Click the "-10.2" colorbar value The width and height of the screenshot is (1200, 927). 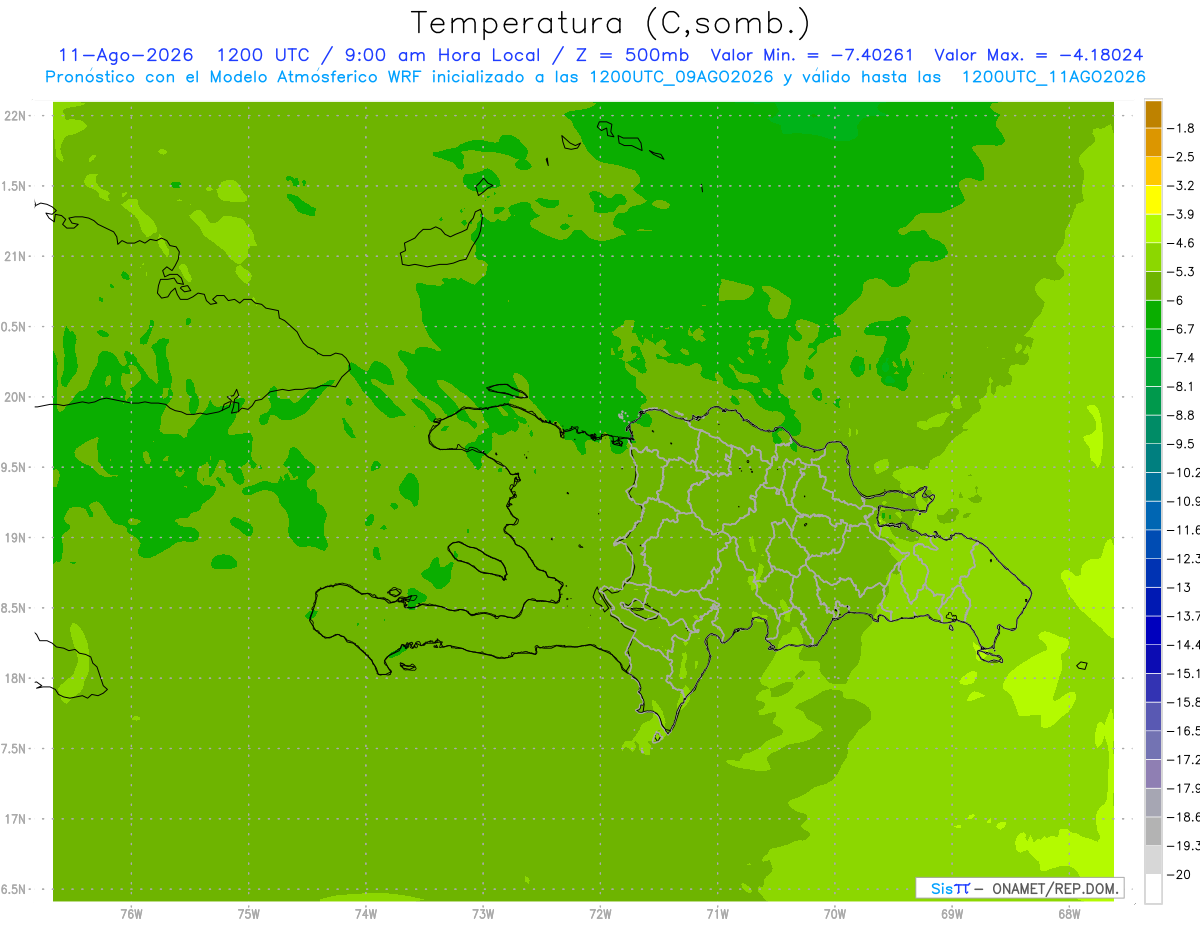tap(1184, 472)
